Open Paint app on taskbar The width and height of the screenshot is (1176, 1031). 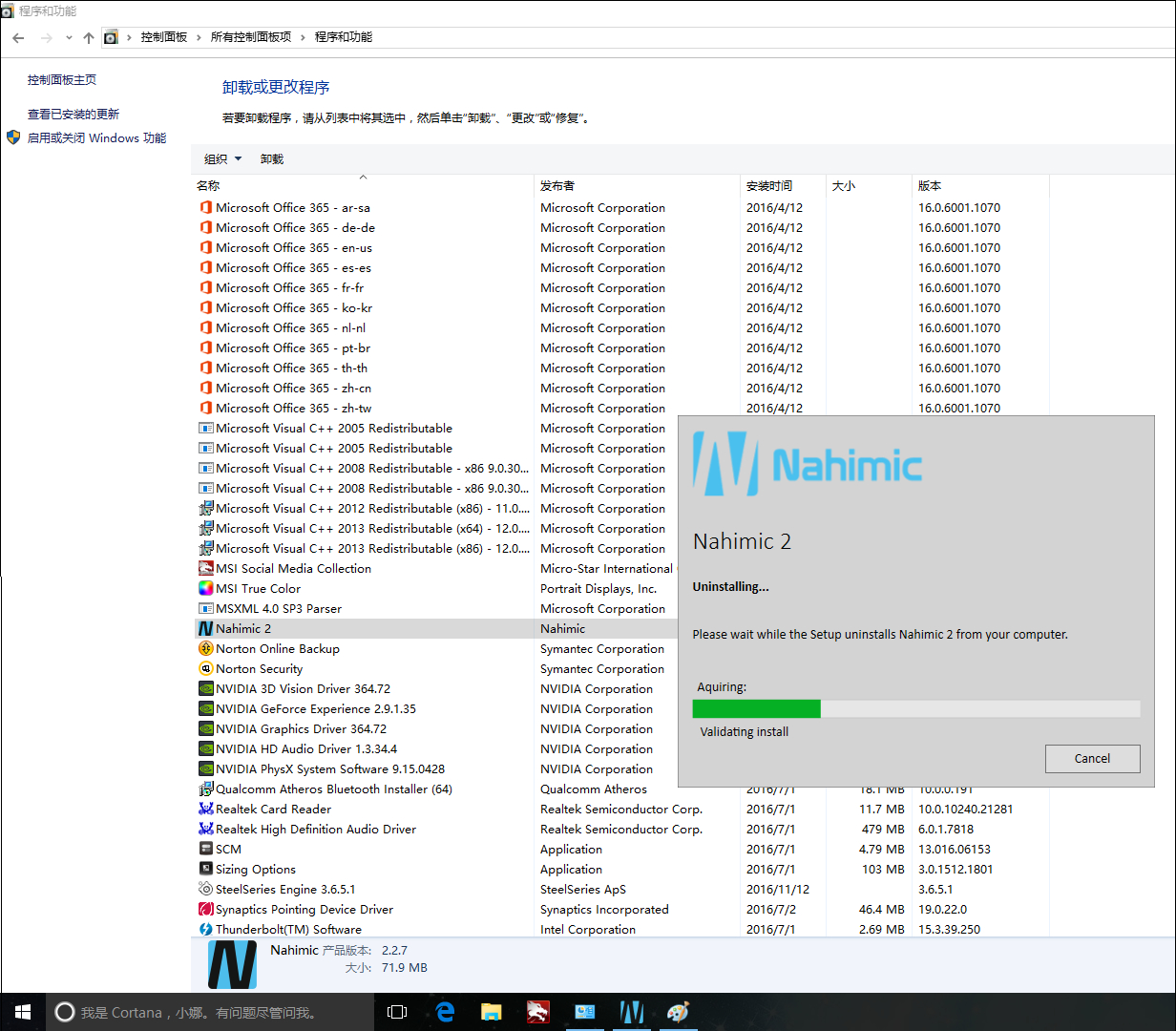point(679,1012)
